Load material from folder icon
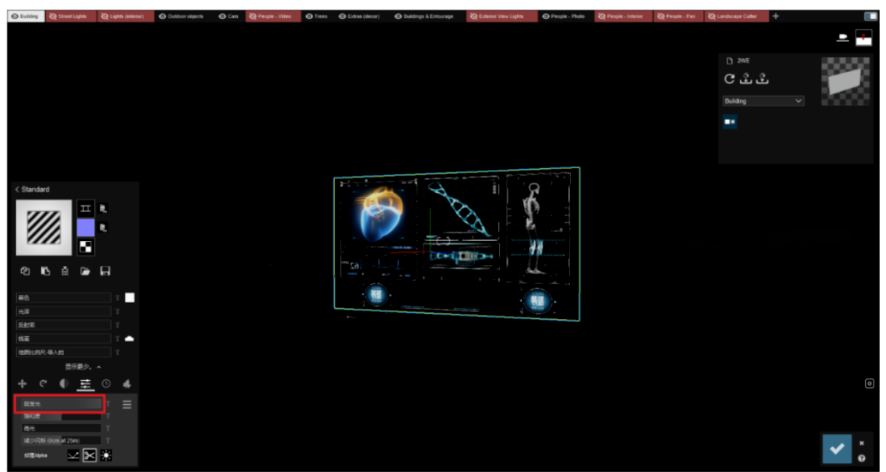The image size is (886, 472). coord(85,271)
